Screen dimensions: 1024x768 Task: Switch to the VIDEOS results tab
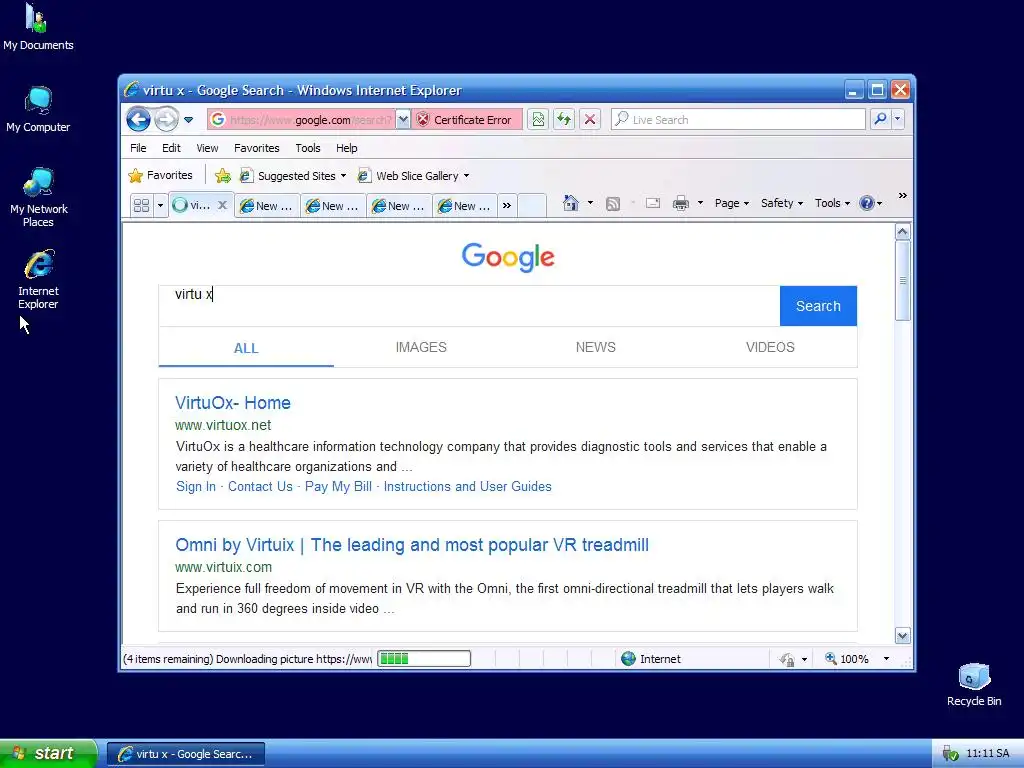tap(770, 347)
